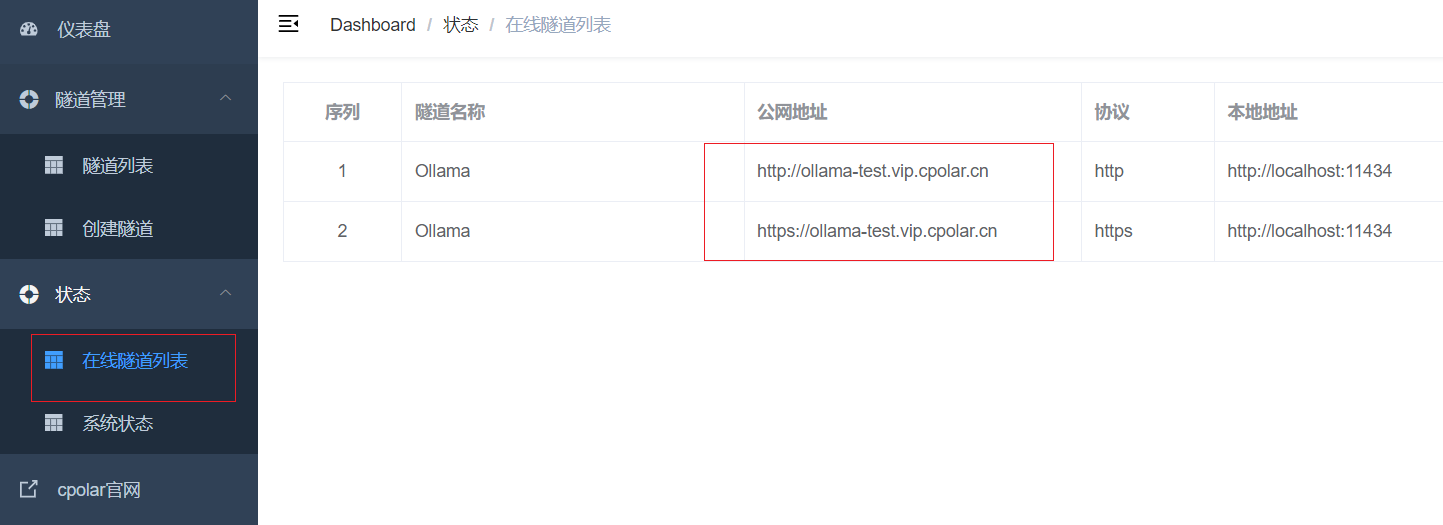The image size is (1443, 525).
Task: Click the dashboard gauge icon in sidebar
Action: coord(29,30)
